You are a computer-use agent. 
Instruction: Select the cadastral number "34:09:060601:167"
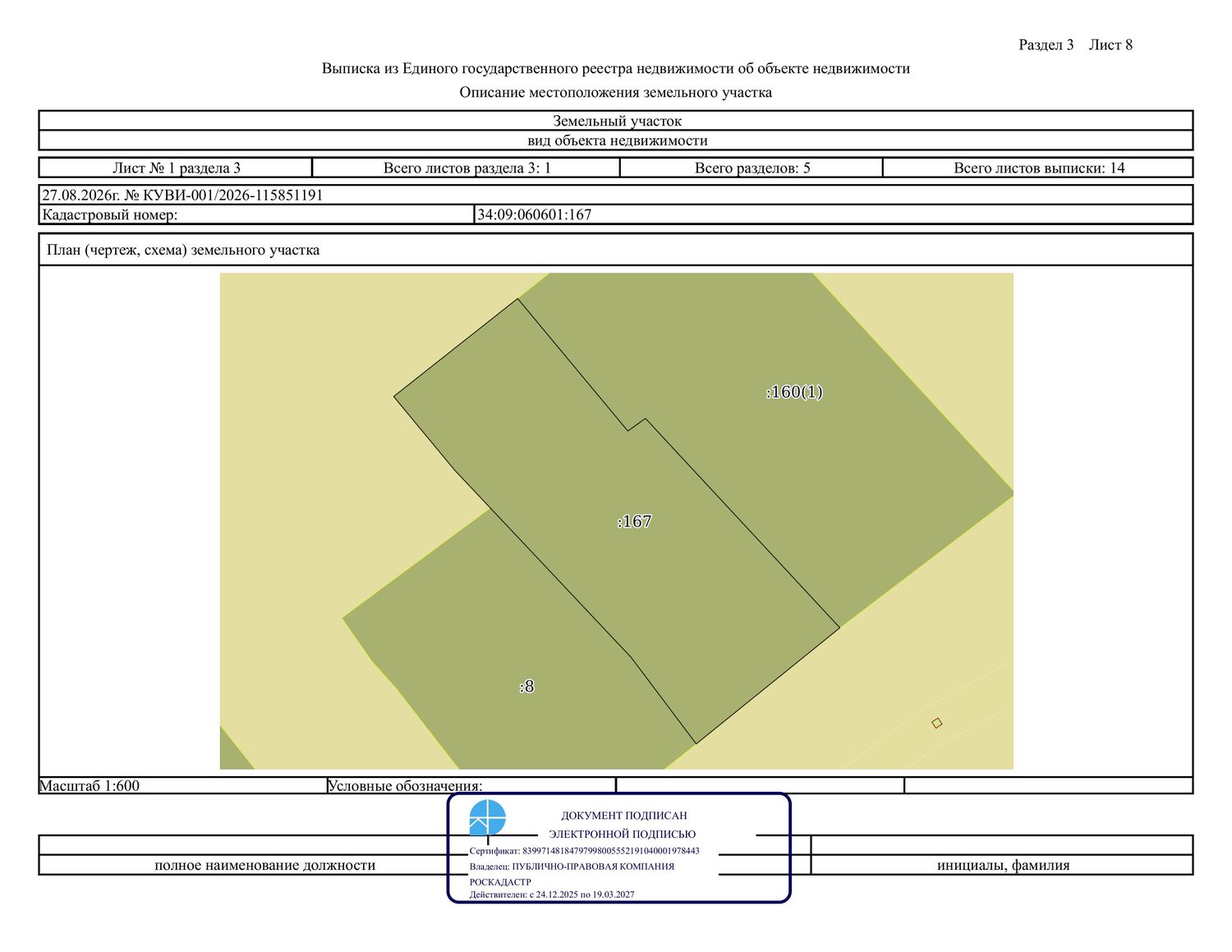534,214
